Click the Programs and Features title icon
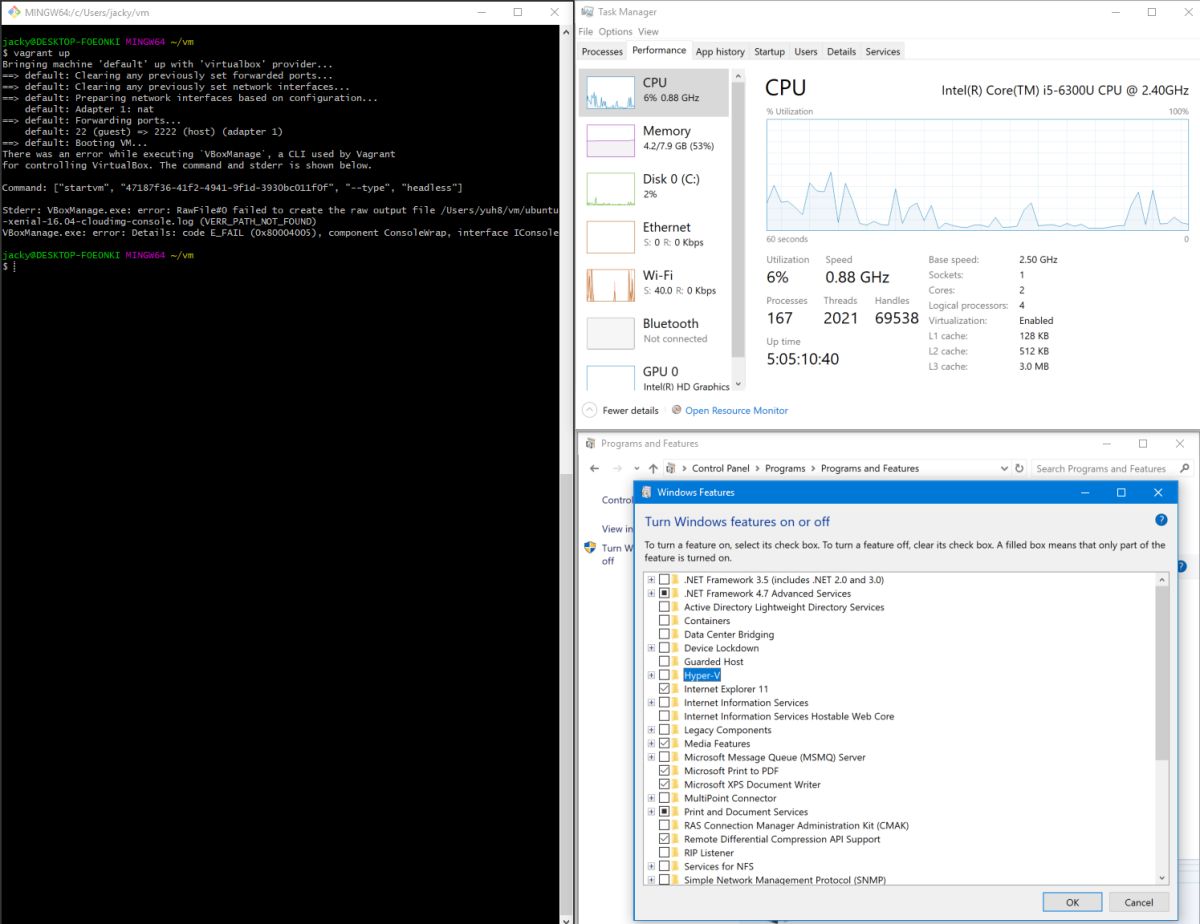The image size is (1200, 924). click(591, 443)
